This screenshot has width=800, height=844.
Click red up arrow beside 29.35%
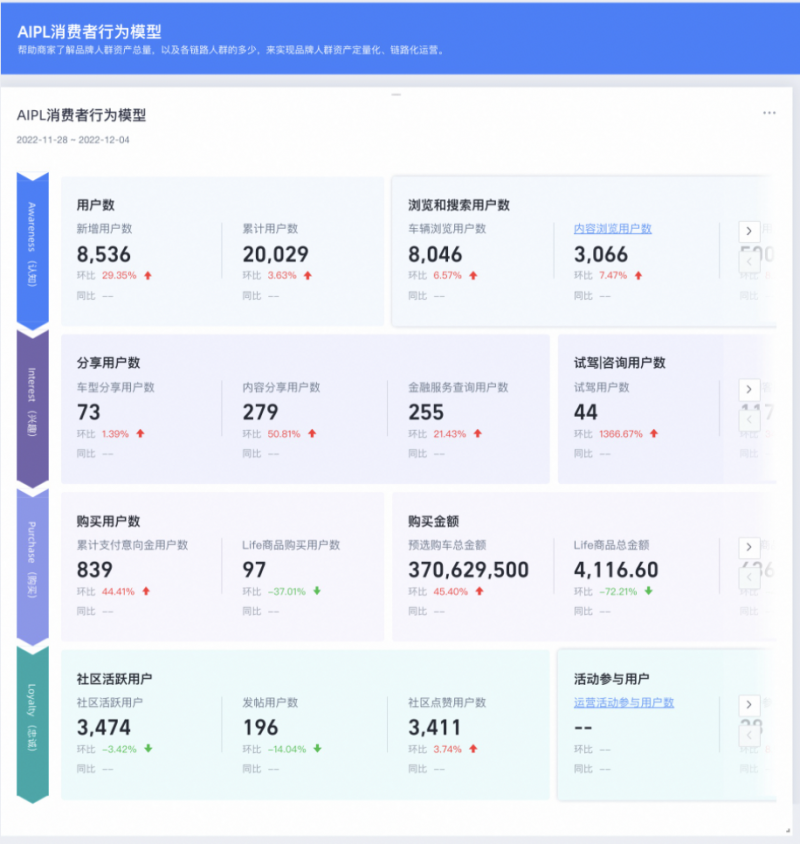[x=147, y=275]
